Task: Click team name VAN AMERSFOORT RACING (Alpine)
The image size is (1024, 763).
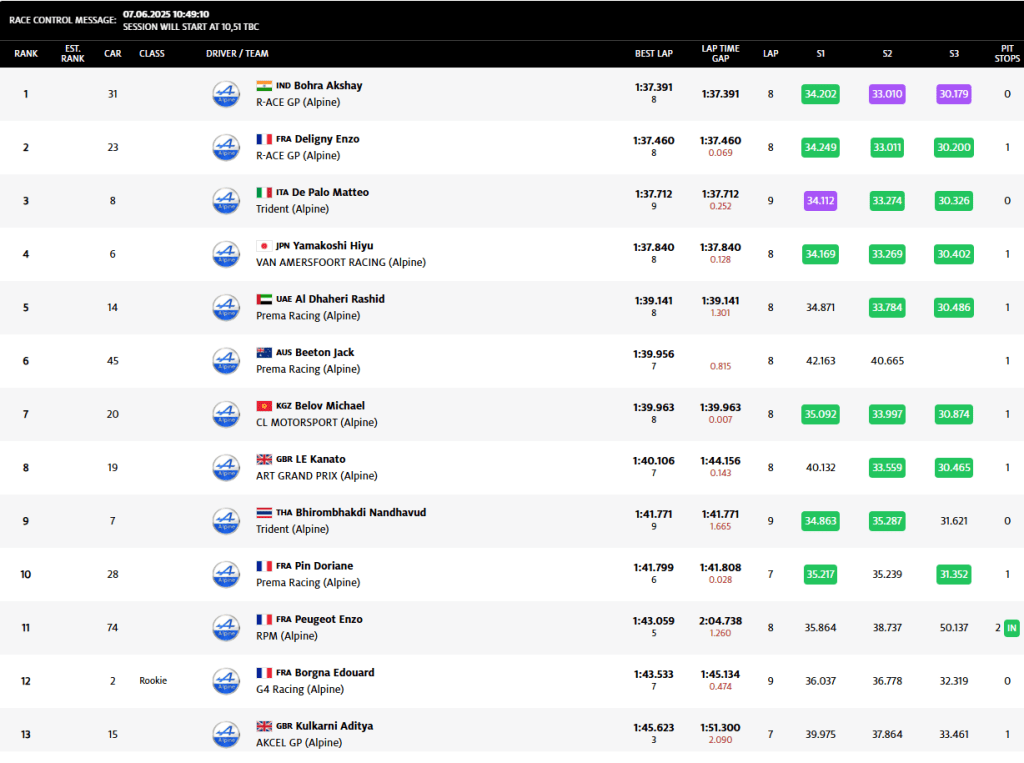Action: pyautogui.click(x=341, y=263)
